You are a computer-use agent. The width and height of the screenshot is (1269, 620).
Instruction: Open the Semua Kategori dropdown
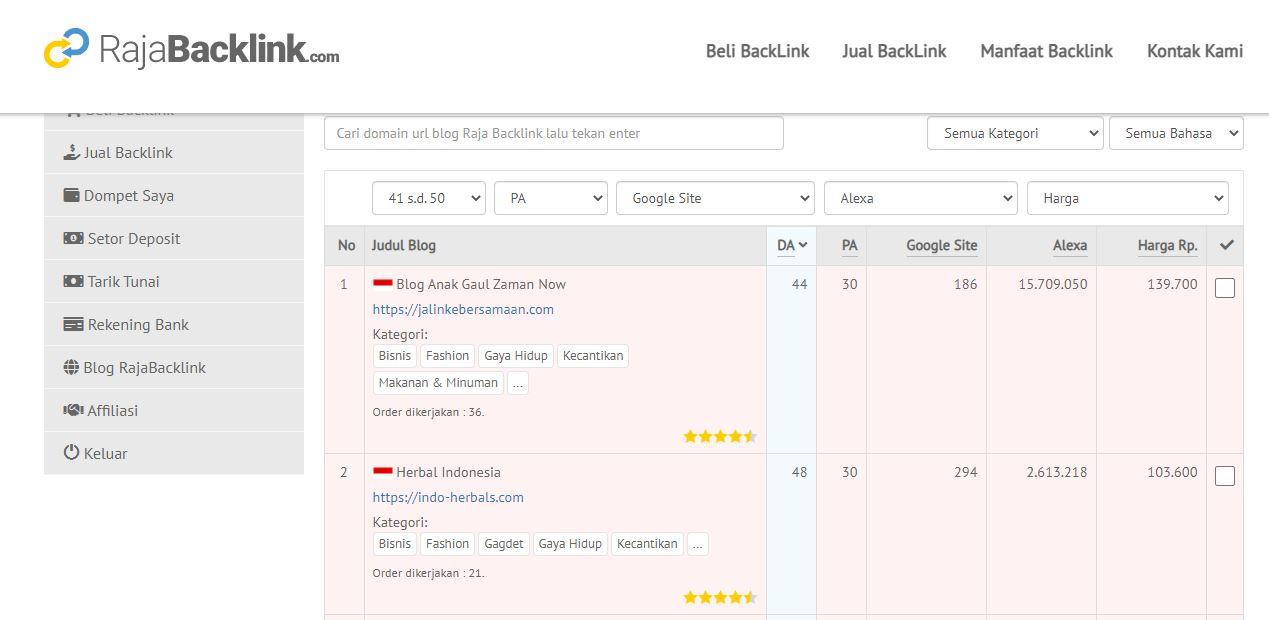pos(1014,132)
